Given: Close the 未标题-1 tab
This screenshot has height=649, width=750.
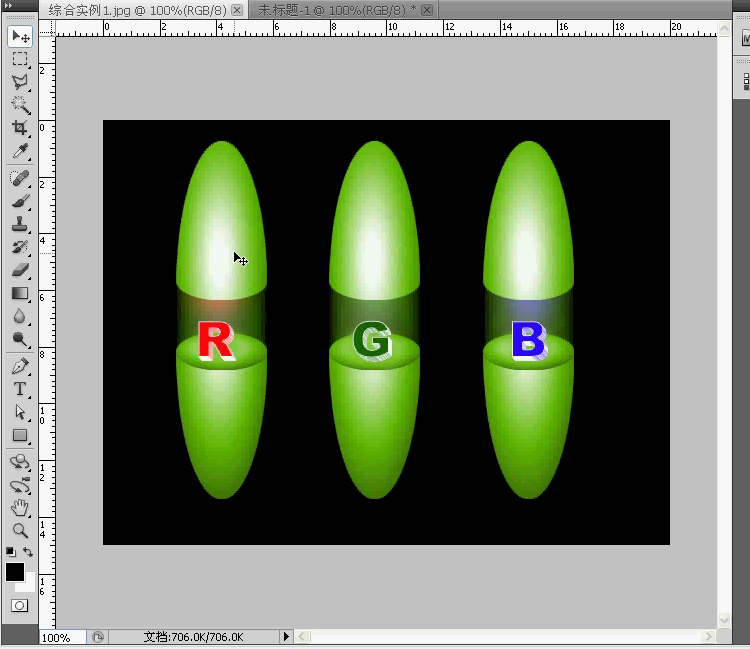Looking at the screenshot, I should [428, 10].
